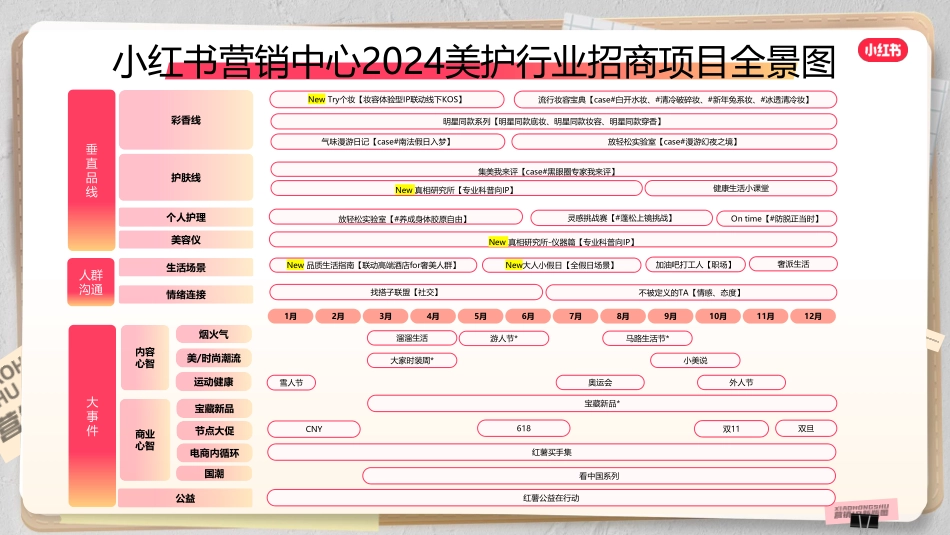Click the 生活场景 label

pos(186,267)
